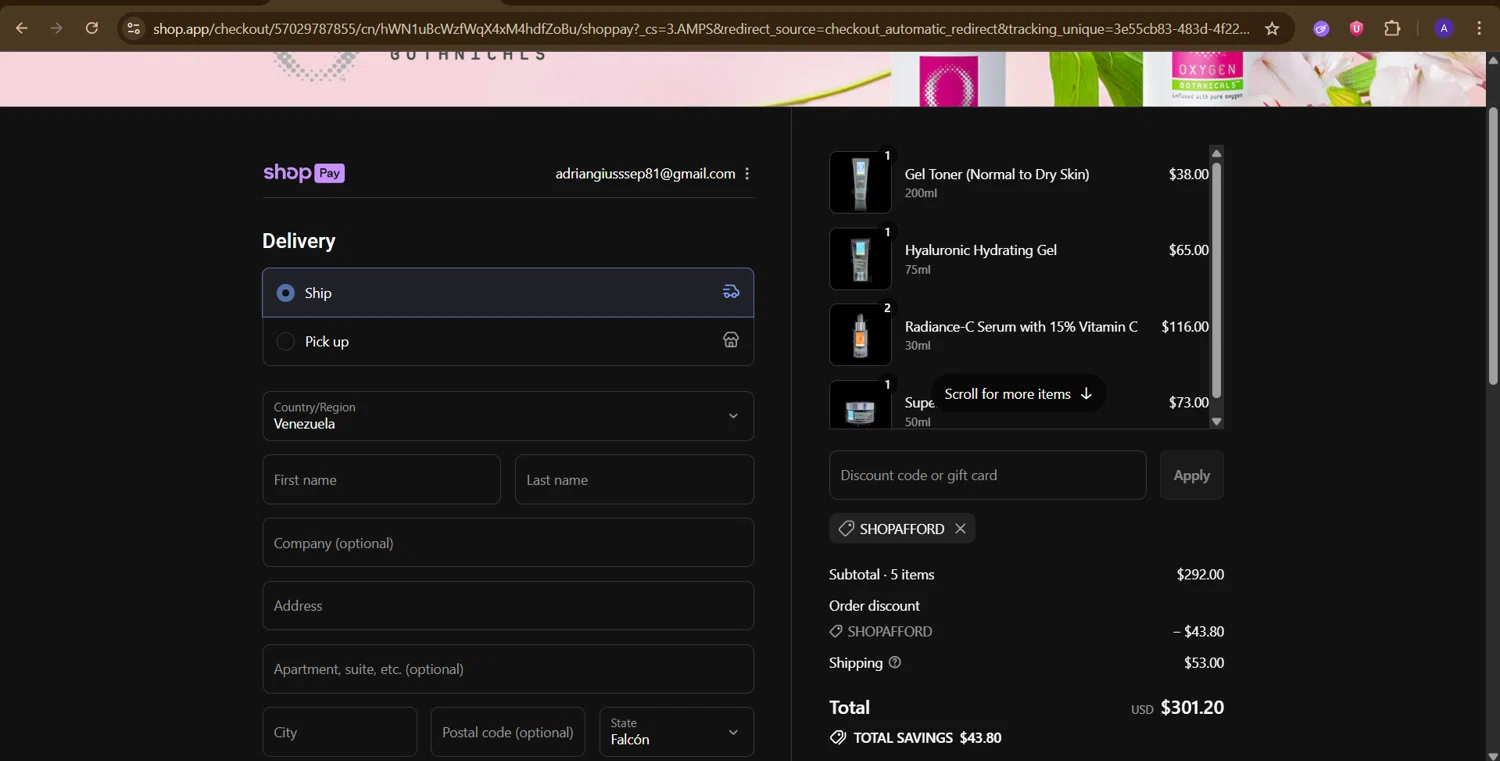Image resolution: width=1500 pixels, height=761 pixels.
Task: Open the State dropdown showing Falcón
Action: coord(676,732)
